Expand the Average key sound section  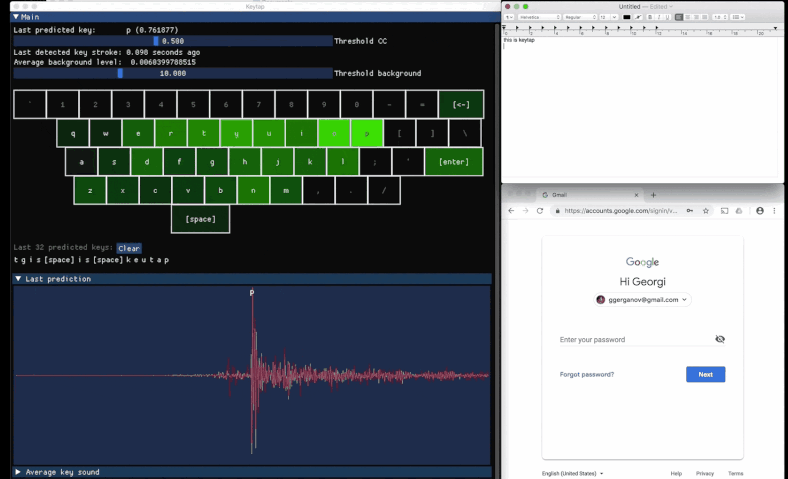[18, 472]
